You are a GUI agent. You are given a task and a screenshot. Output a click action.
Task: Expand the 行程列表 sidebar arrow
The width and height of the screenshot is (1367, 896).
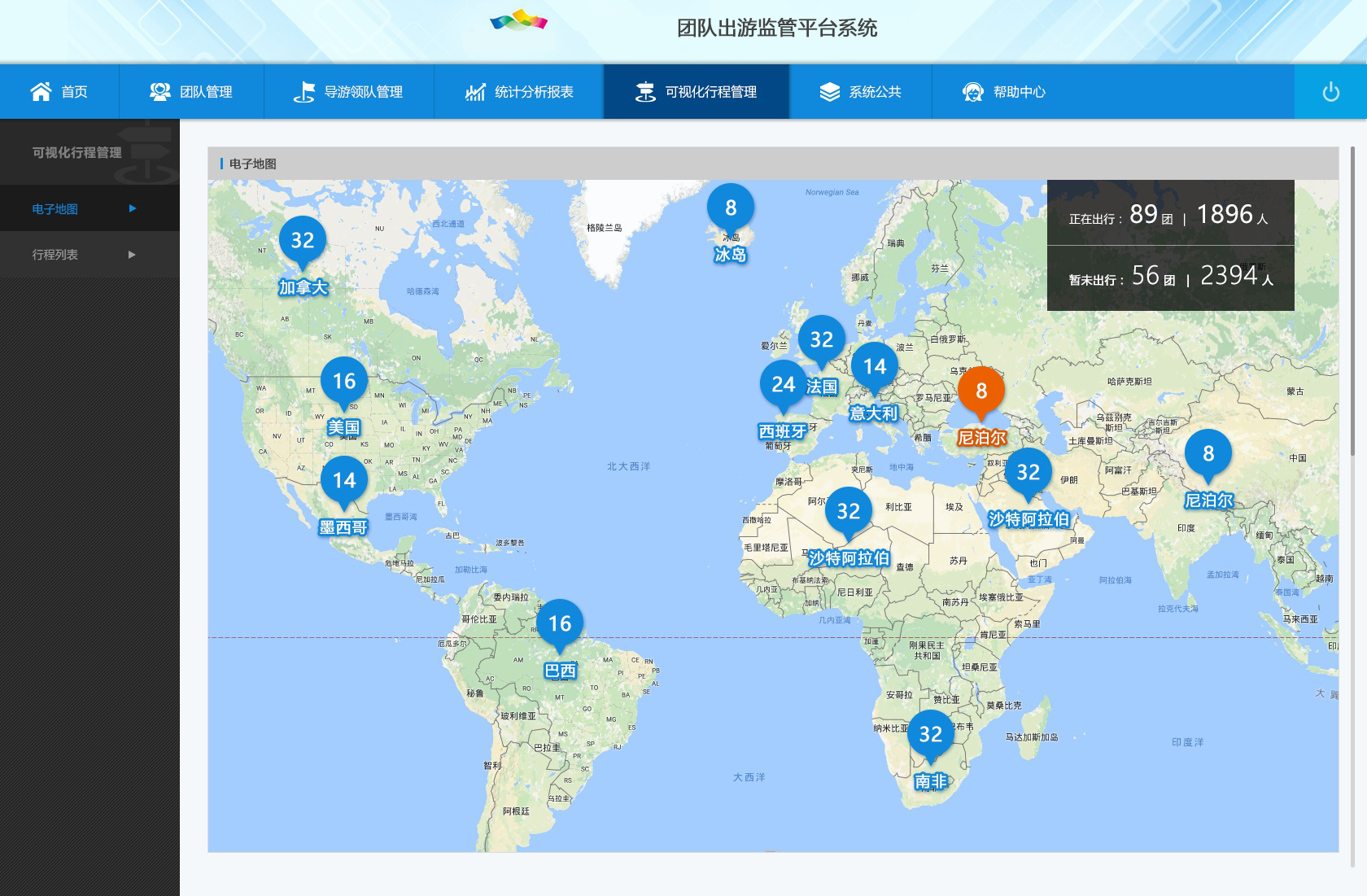tap(133, 255)
